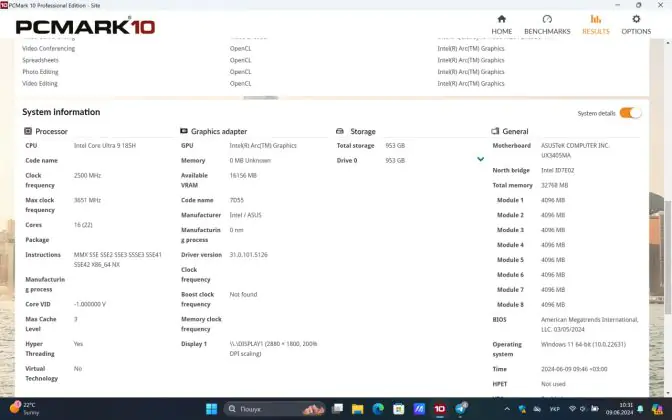Click the Photo Editing row label

(x=40, y=72)
